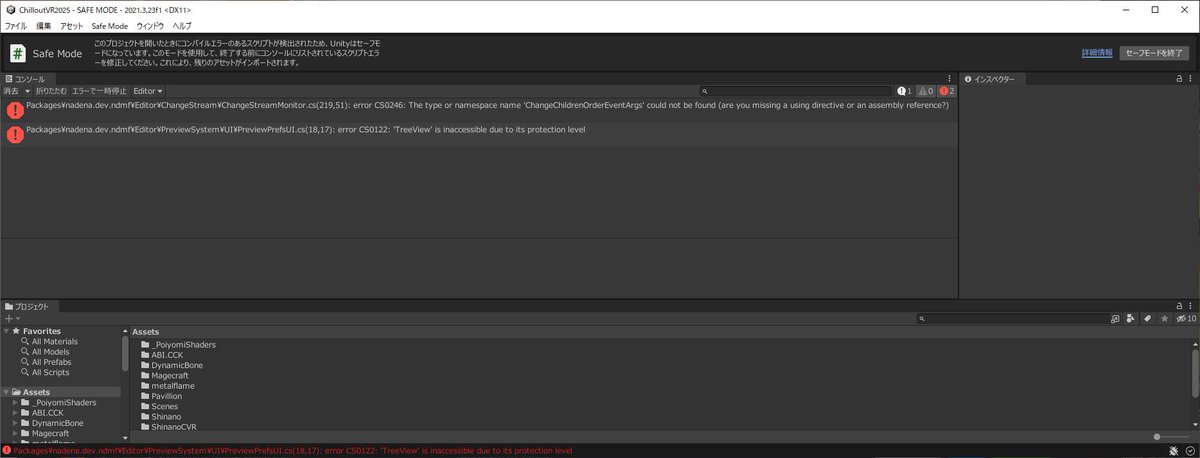Toggle the Project panel lock icon
The image size is (1200, 458).
coord(1178,306)
